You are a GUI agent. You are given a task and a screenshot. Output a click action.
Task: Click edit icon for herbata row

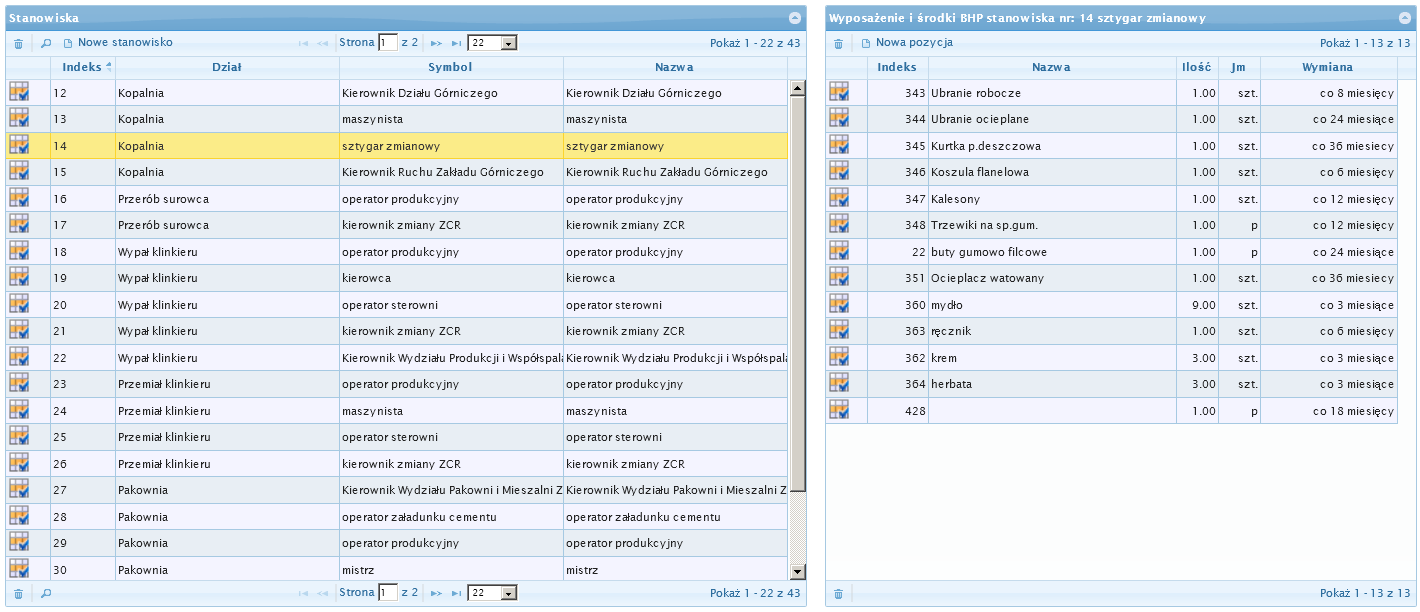(x=839, y=384)
